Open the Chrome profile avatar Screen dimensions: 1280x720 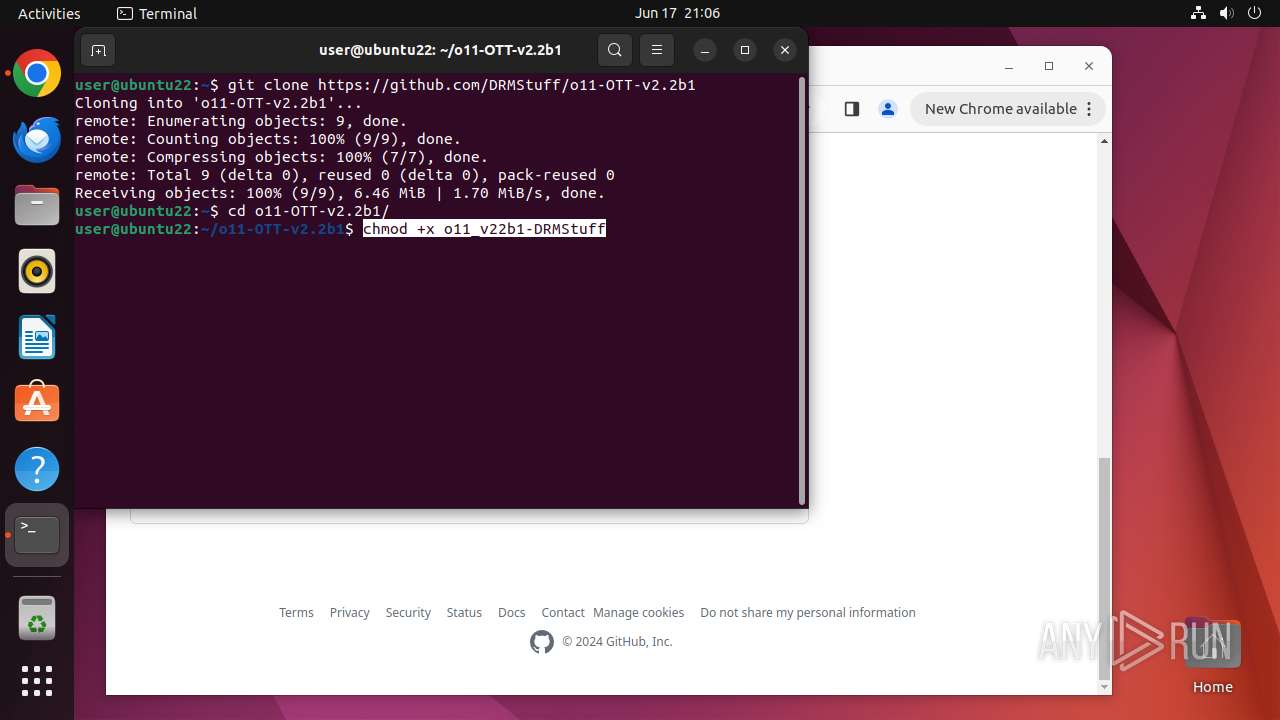coord(887,109)
